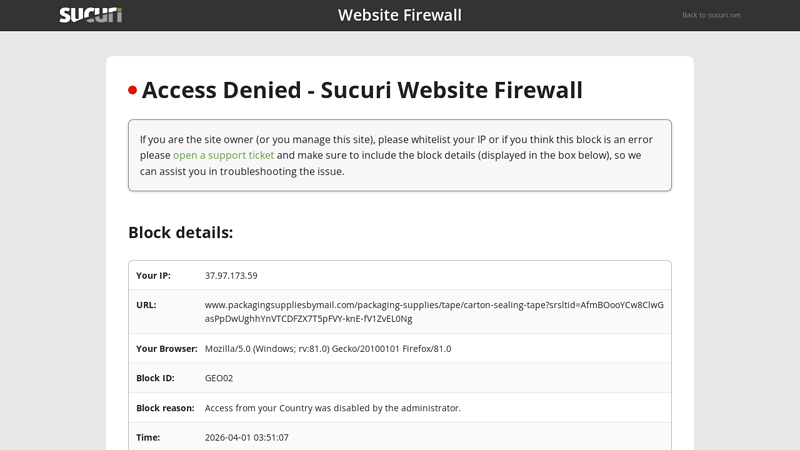Click the Block details heading
The height and width of the screenshot is (450, 800).
coord(180,232)
